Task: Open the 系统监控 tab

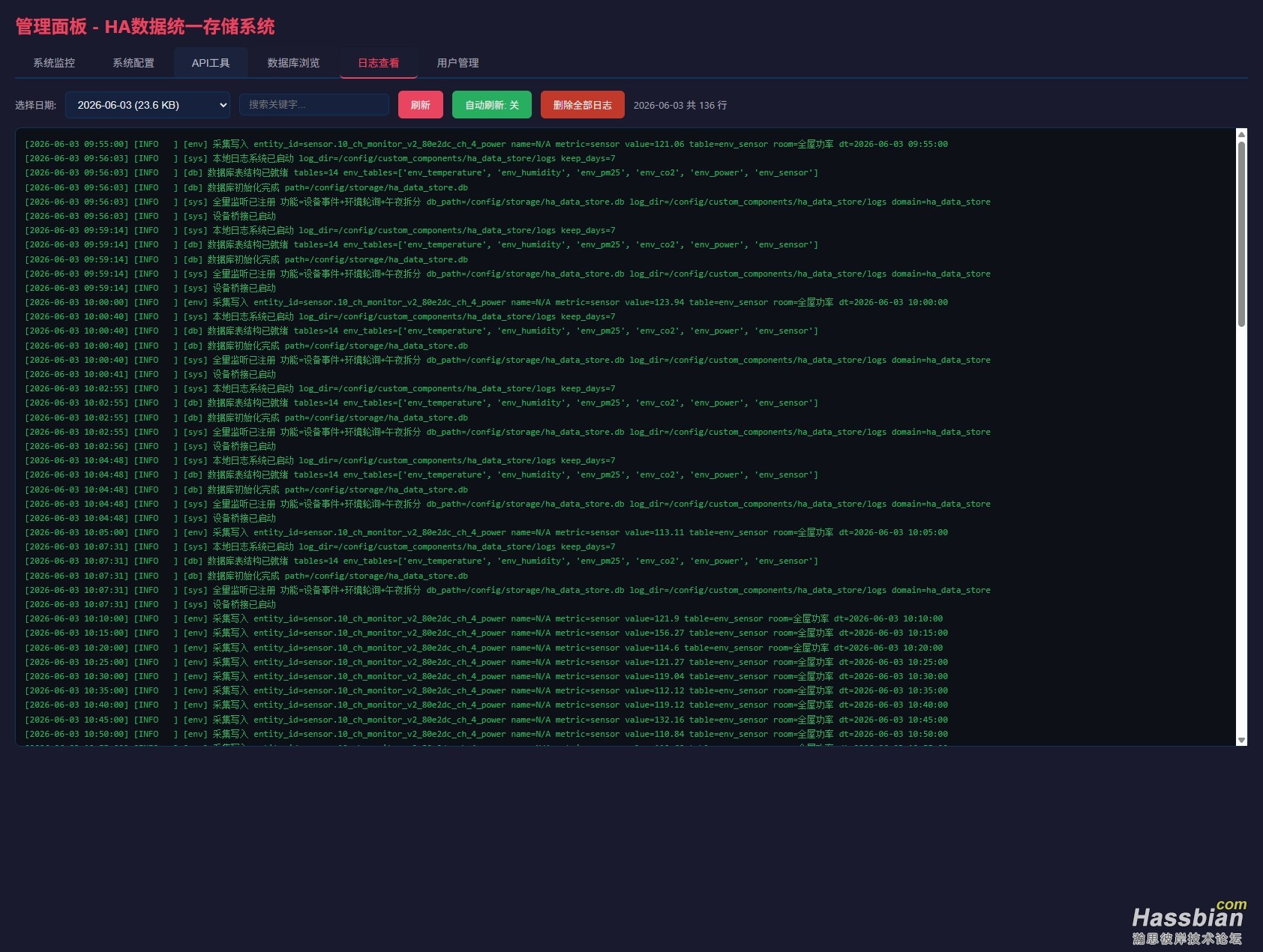Action: point(54,63)
